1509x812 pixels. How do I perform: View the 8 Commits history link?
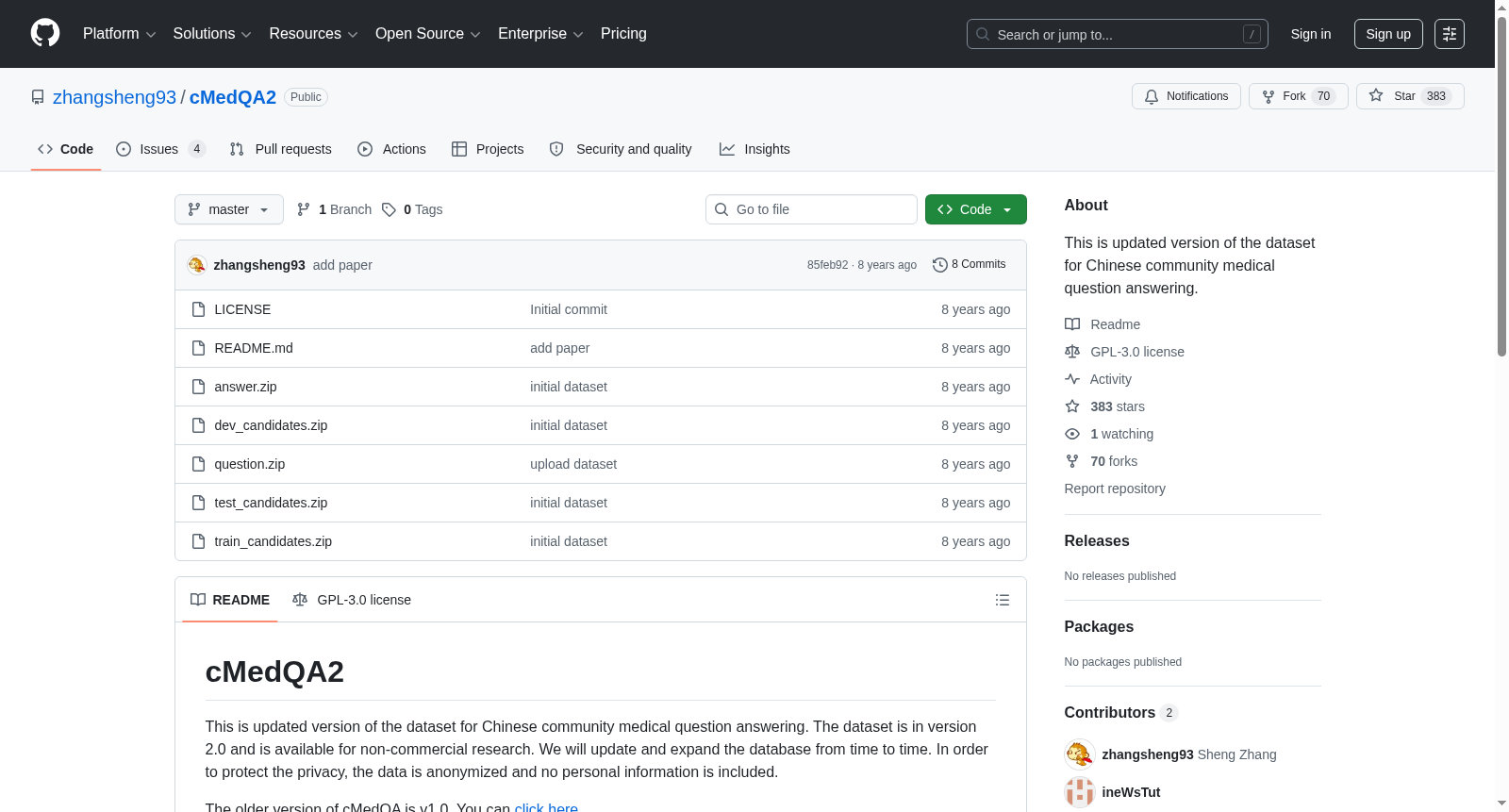pyautogui.click(x=970, y=265)
